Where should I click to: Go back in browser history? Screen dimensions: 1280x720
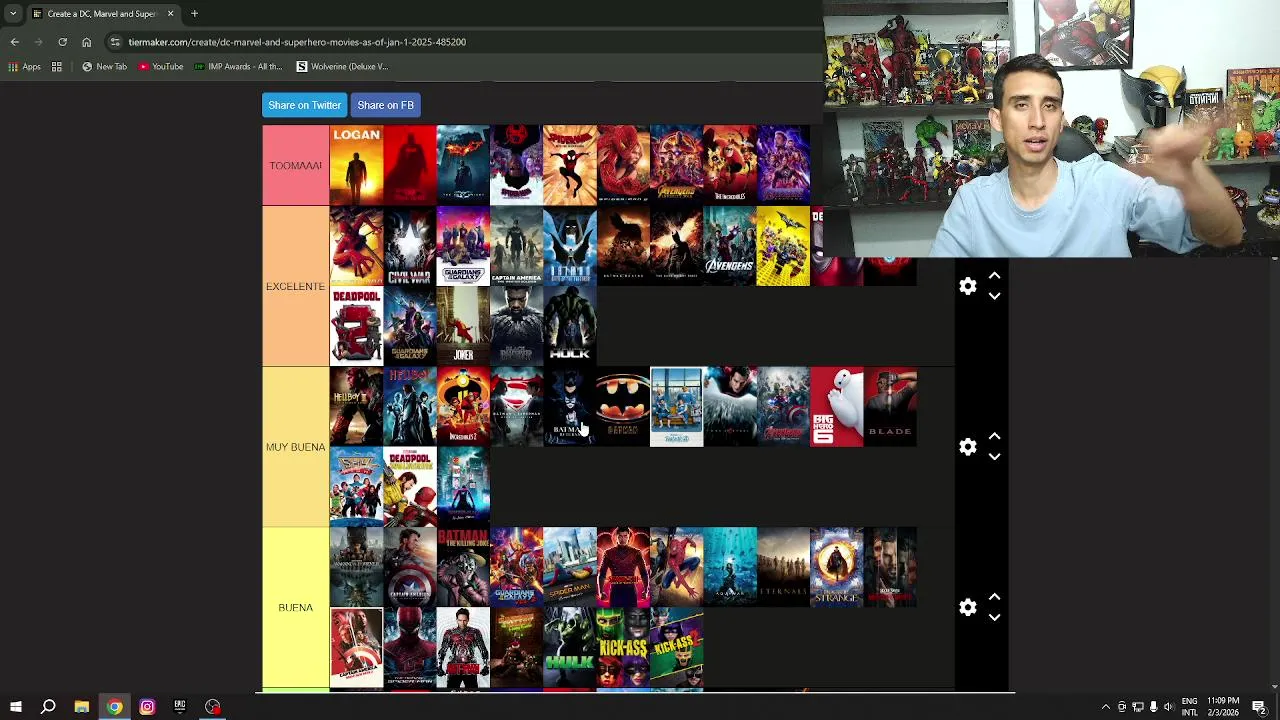(14, 42)
